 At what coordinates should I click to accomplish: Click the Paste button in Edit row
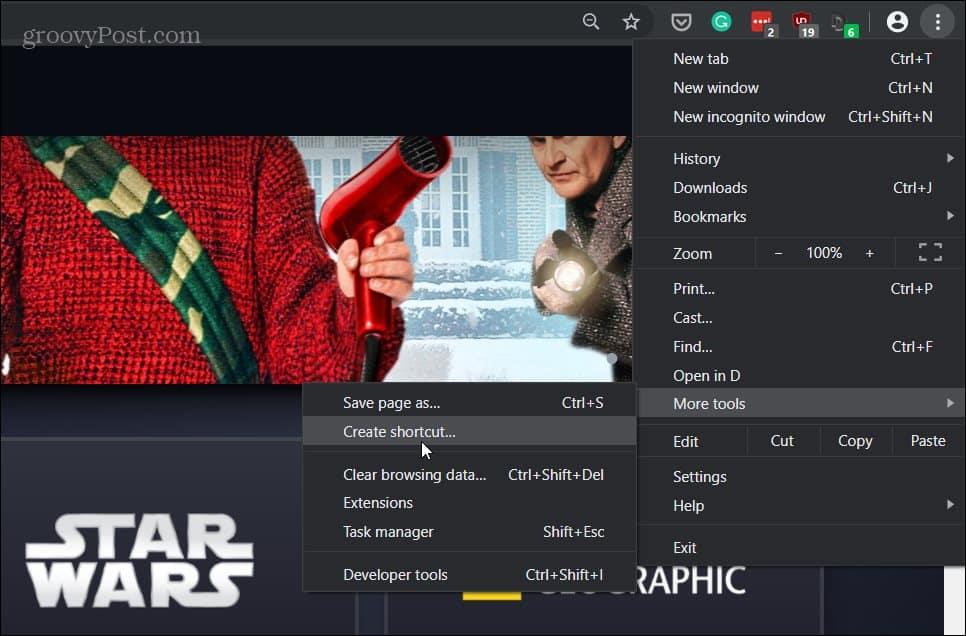click(x=928, y=441)
